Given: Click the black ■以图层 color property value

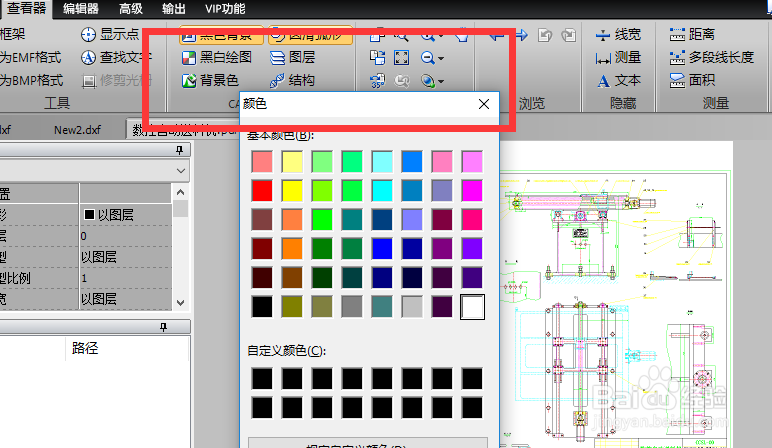Looking at the screenshot, I should [126, 215].
